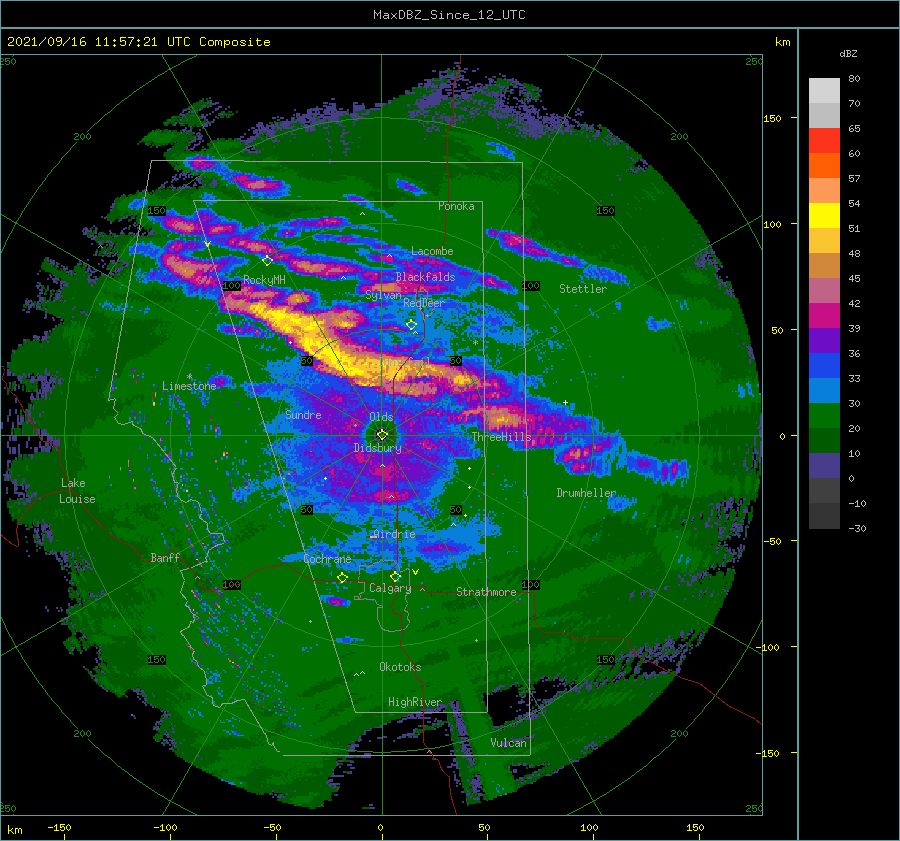900x841 pixels.
Task: Click the Lake Louise label
Action: [x=77, y=491]
